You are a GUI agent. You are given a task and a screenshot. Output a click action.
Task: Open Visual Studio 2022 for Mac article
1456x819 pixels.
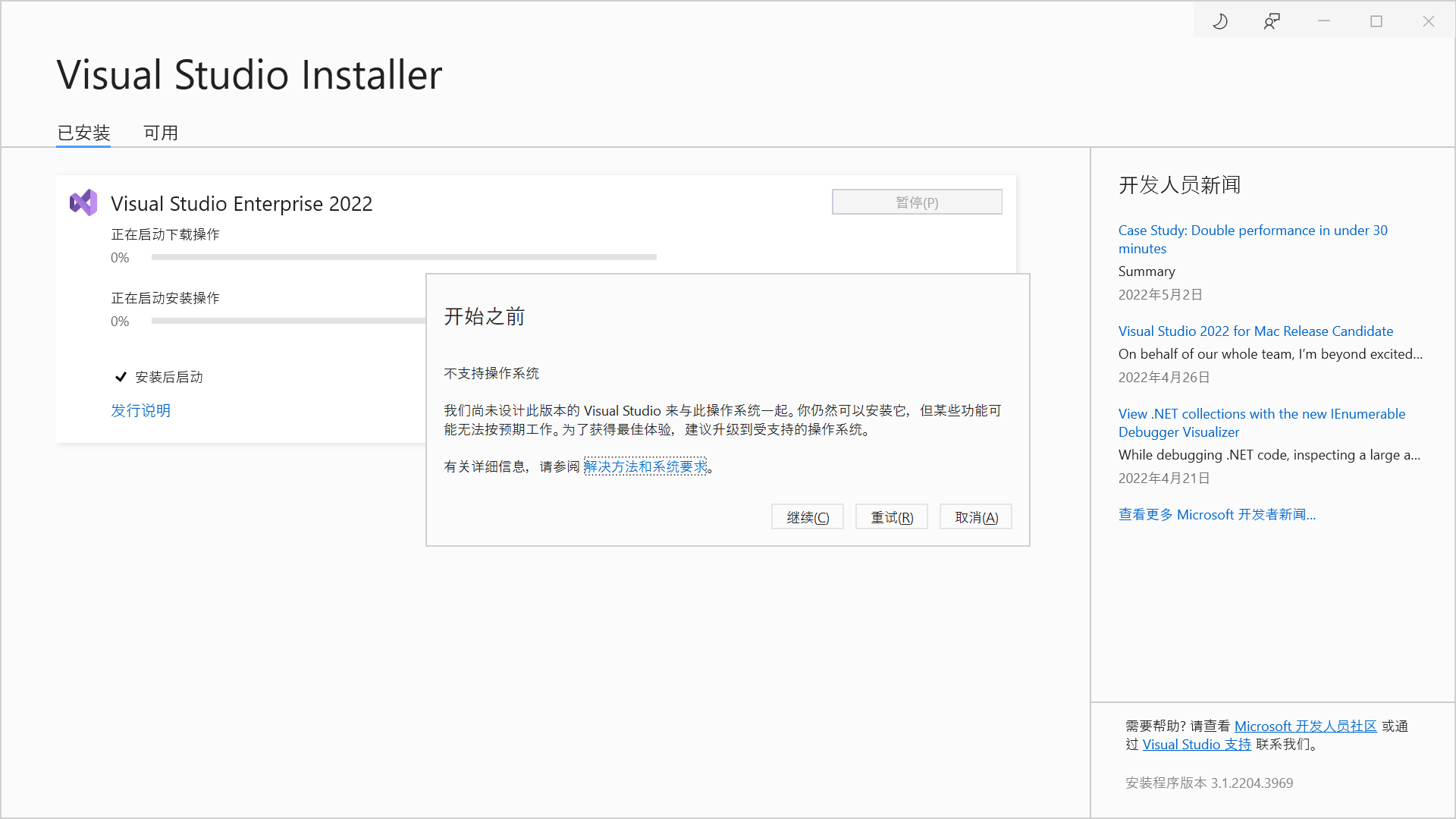[1255, 331]
